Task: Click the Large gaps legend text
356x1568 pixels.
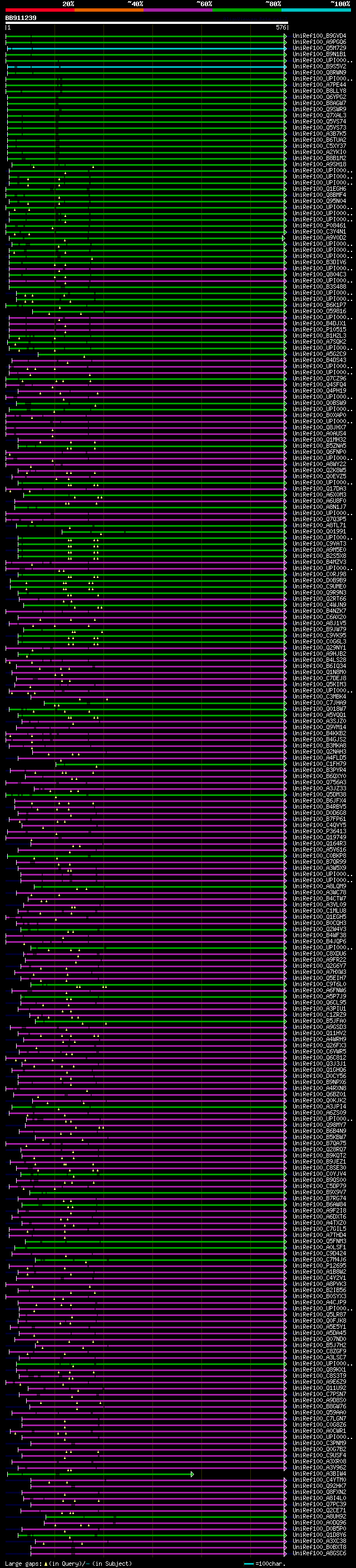Action: pos(23,1564)
